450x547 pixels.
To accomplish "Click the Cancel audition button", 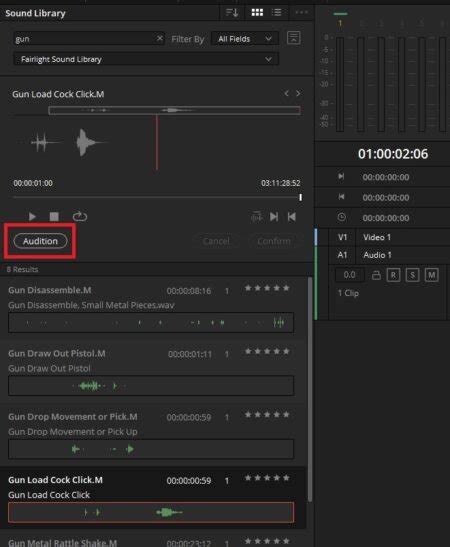I will point(216,241).
